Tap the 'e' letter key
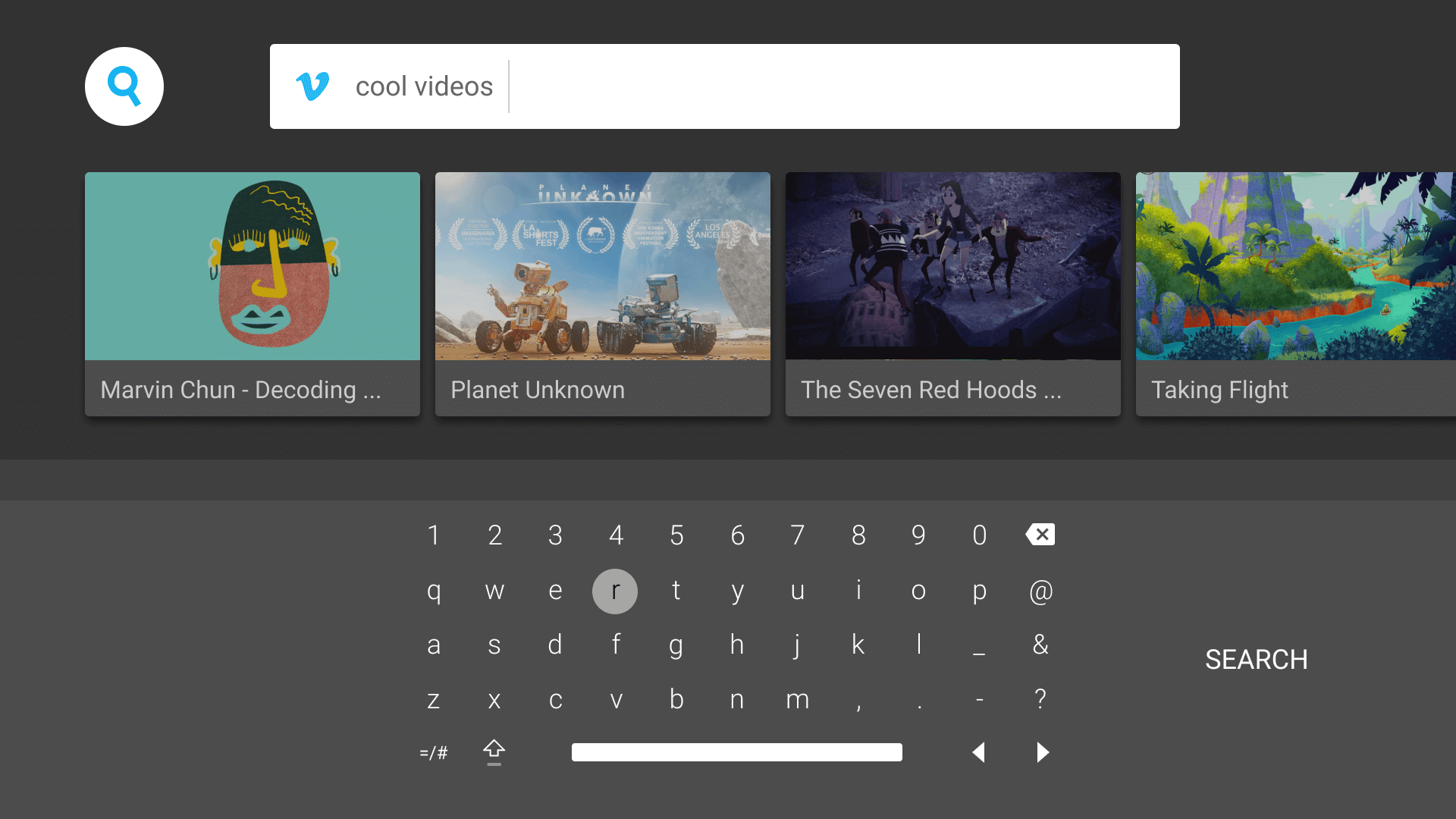Viewport: 1456px width, 819px height. 555,591
